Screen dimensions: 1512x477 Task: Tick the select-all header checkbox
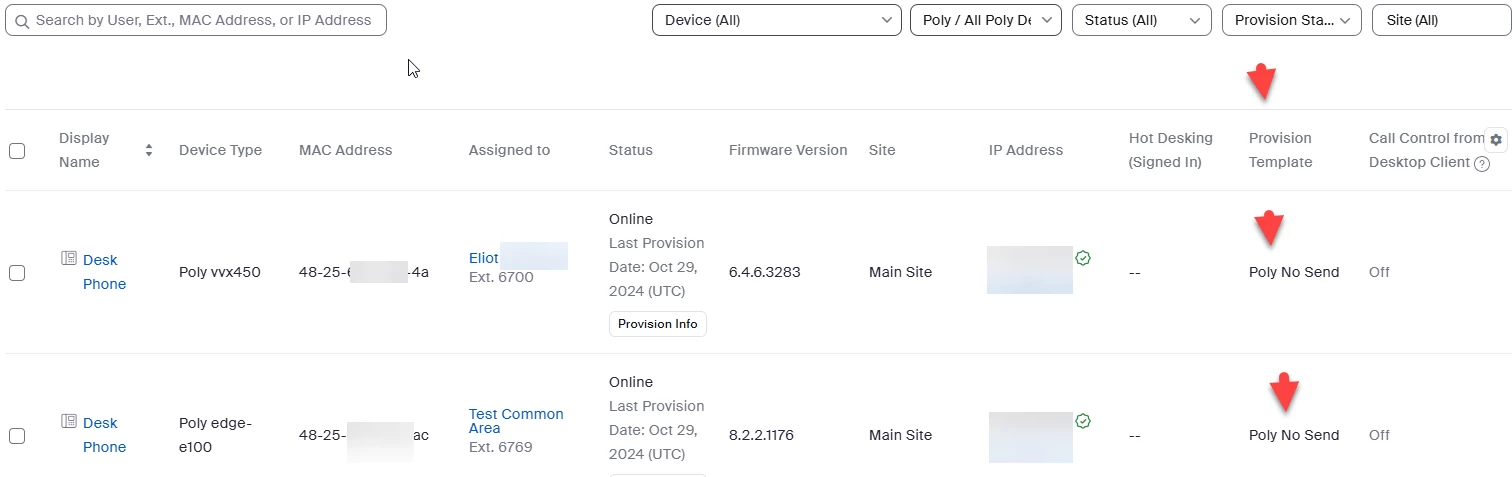17,151
